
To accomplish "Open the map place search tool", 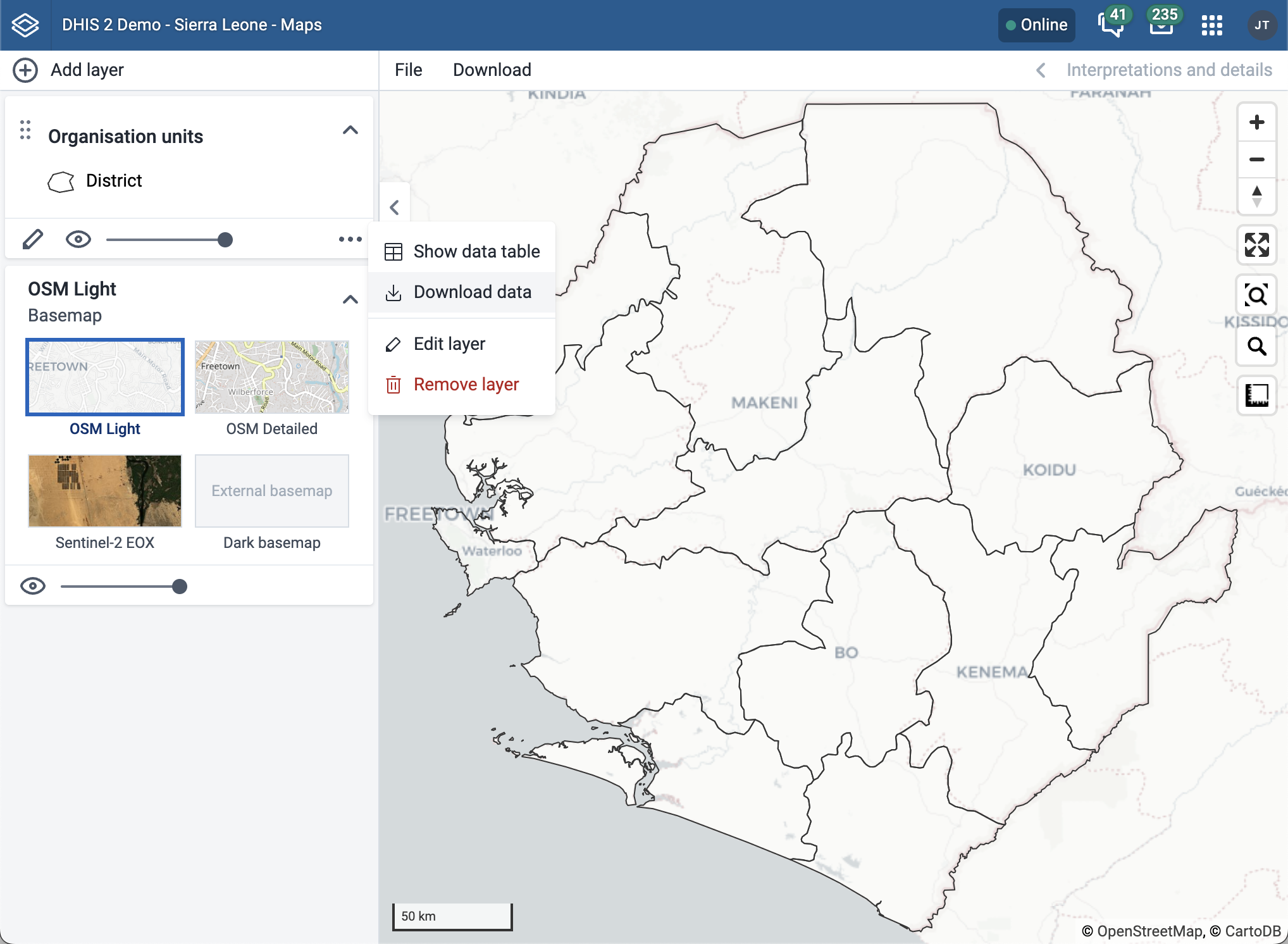I will coord(1256,347).
